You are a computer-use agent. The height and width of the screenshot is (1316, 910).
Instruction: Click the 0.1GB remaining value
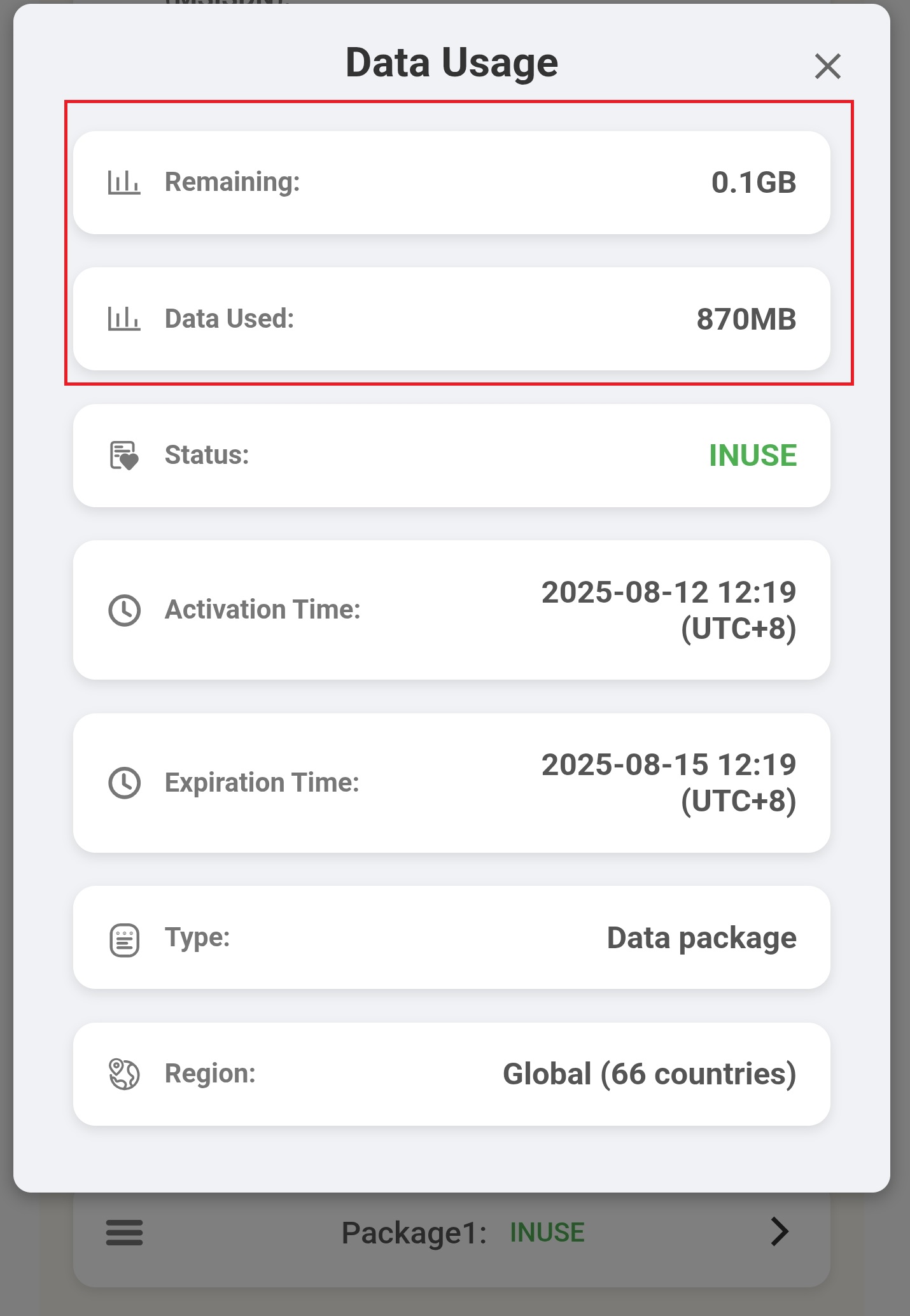(753, 183)
